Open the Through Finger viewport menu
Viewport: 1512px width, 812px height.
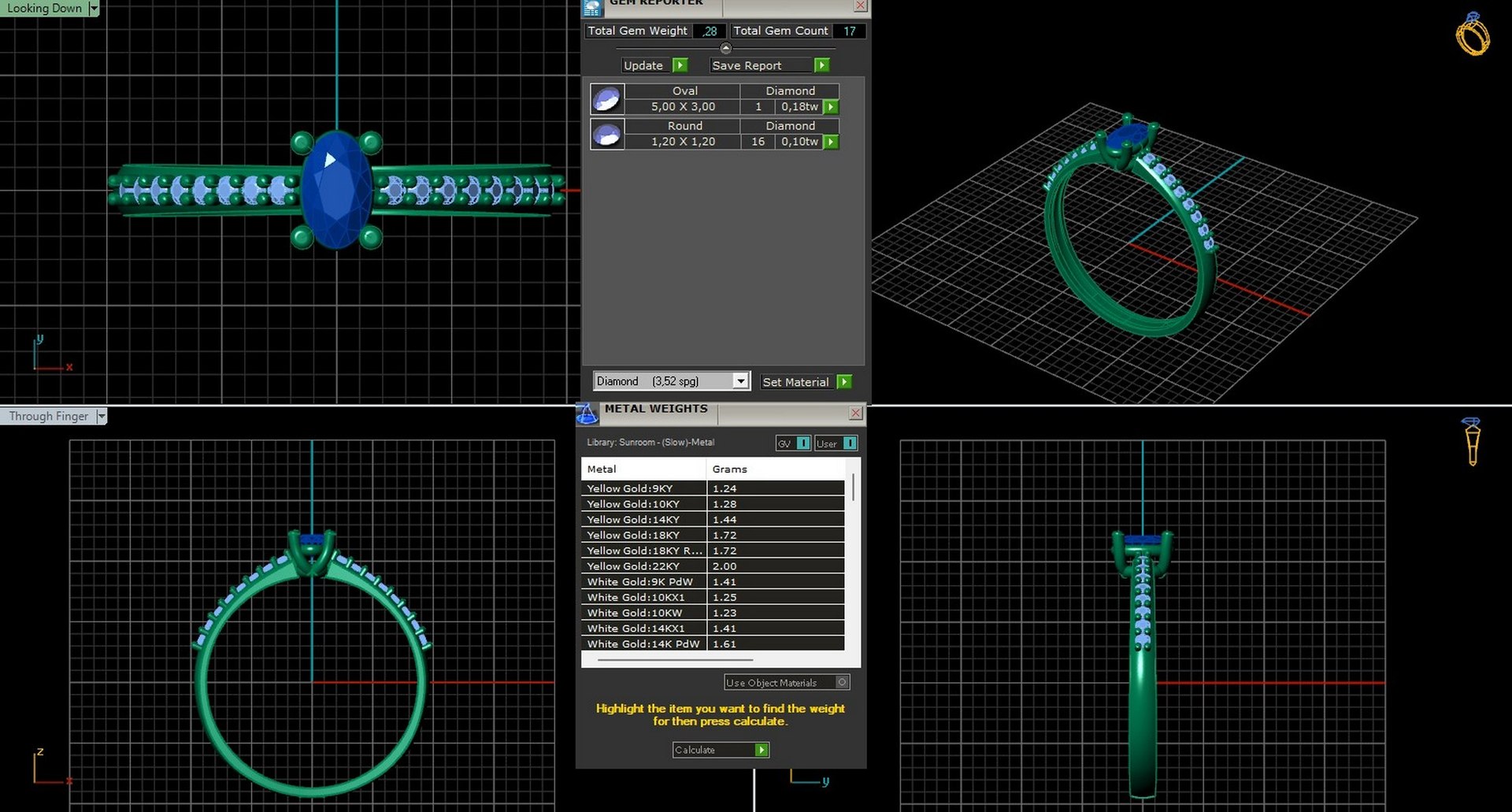point(102,416)
